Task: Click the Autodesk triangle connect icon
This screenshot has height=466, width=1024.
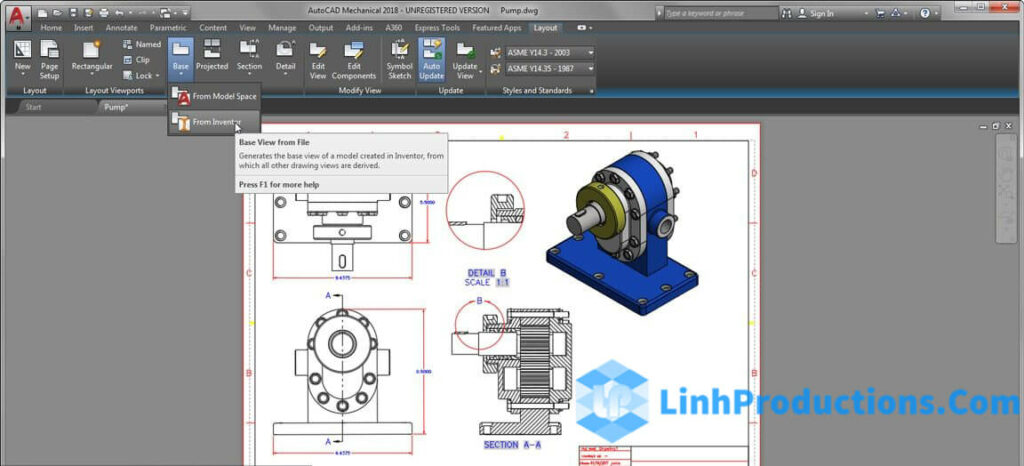Action: click(x=896, y=13)
